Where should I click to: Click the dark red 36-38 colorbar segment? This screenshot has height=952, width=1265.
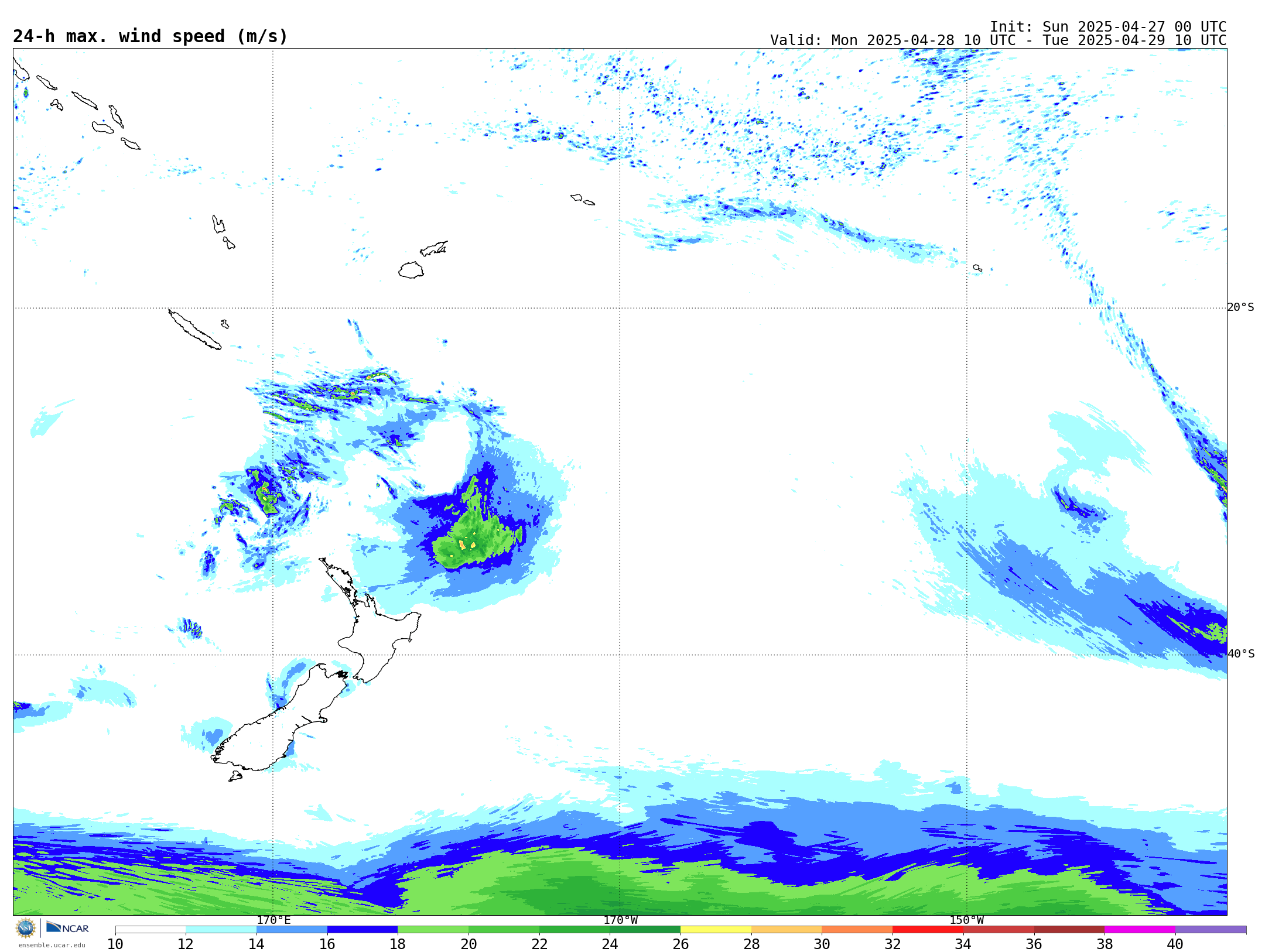coord(1069,929)
